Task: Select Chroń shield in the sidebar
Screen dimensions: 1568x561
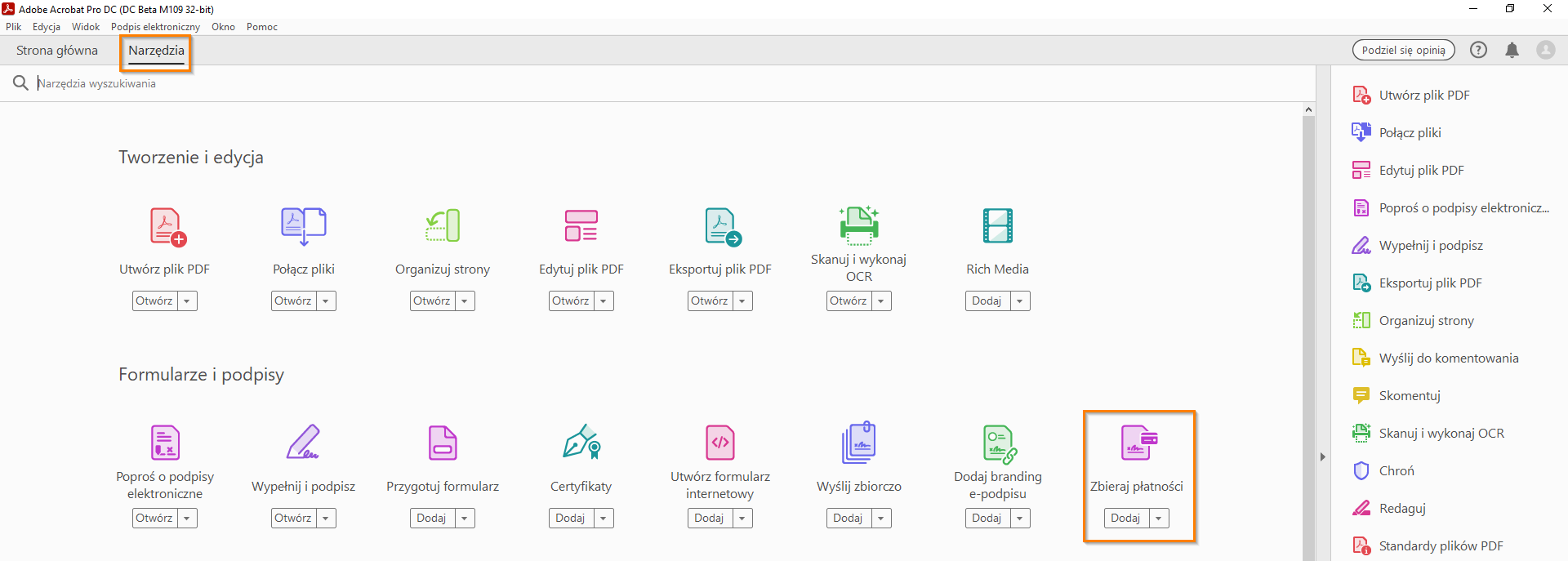Action: click(x=1383, y=470)
